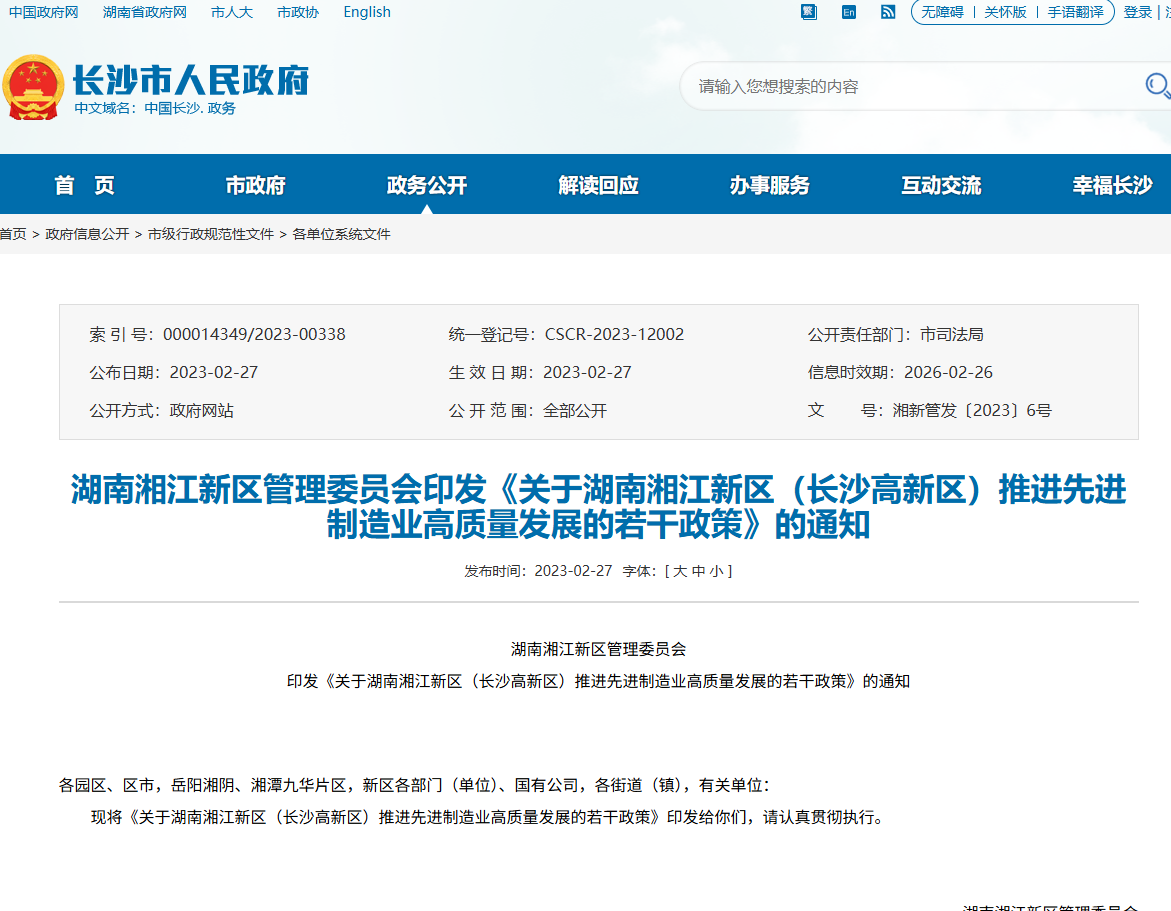Open 手语翻译 sign language translation
Screen dimensions: 1171x911
1078,12
